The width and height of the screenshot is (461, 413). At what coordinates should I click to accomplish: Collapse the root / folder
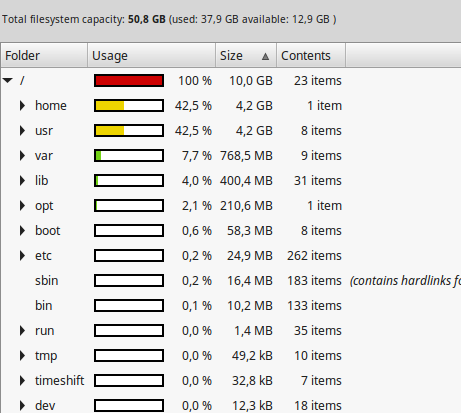tap(8, 80)
